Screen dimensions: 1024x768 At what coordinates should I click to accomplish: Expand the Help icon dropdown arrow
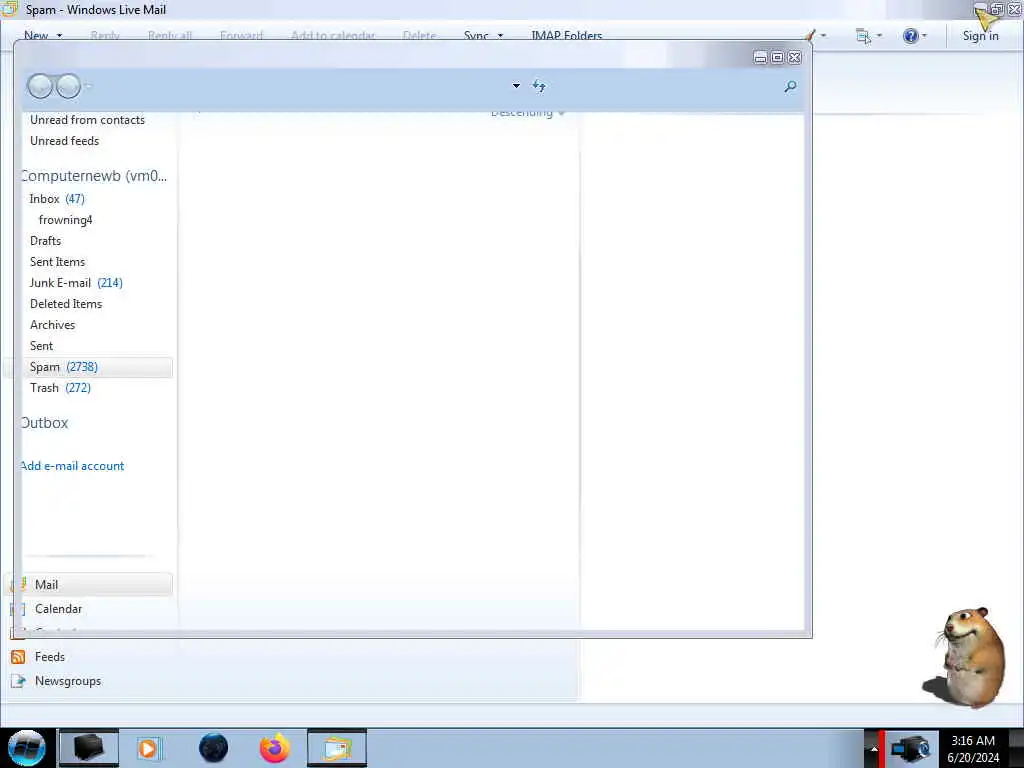click(924, 36)
